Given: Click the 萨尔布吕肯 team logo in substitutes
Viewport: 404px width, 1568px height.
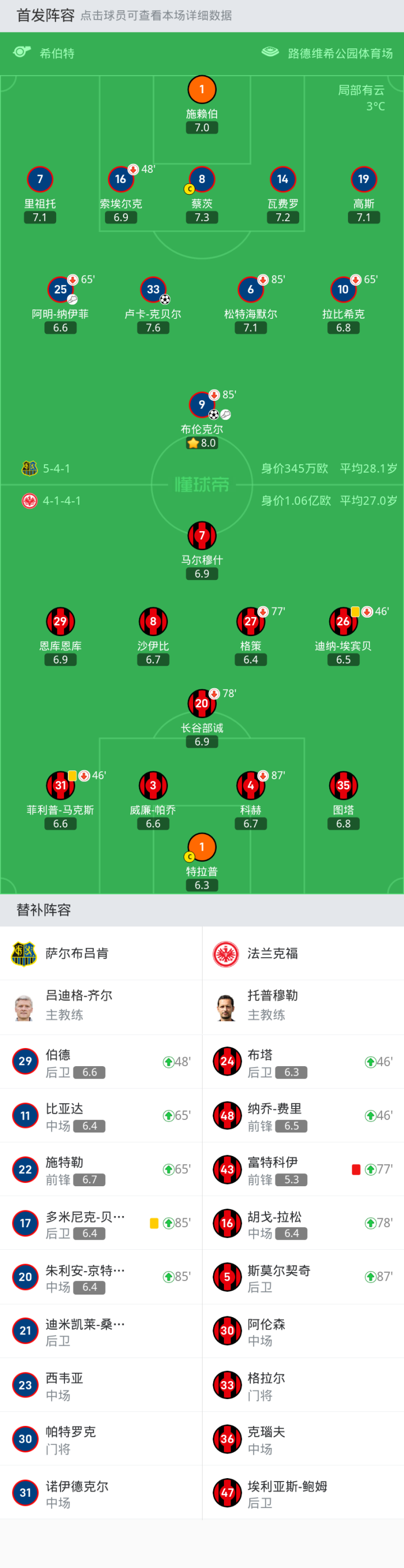Looking at the screenshot, I should pos(24,953).
